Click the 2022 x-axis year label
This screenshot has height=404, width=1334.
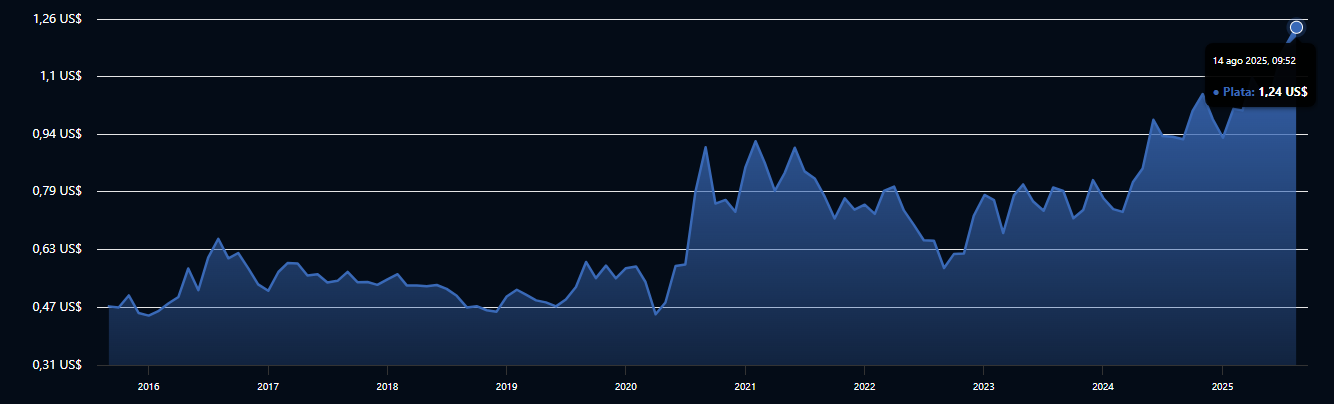tap(864, 386)
